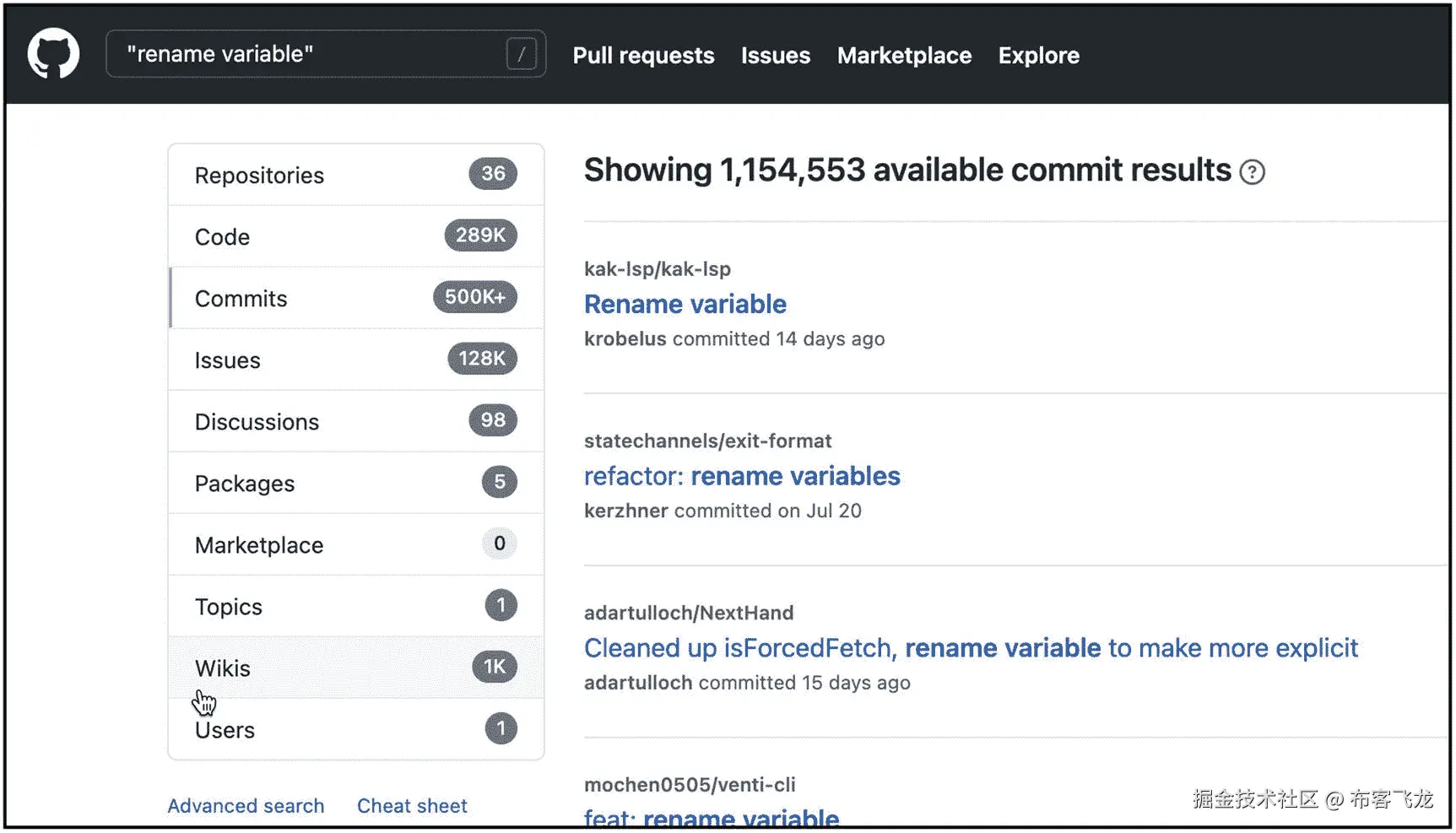Open Pull requests in top navigation

click(643, 56)
